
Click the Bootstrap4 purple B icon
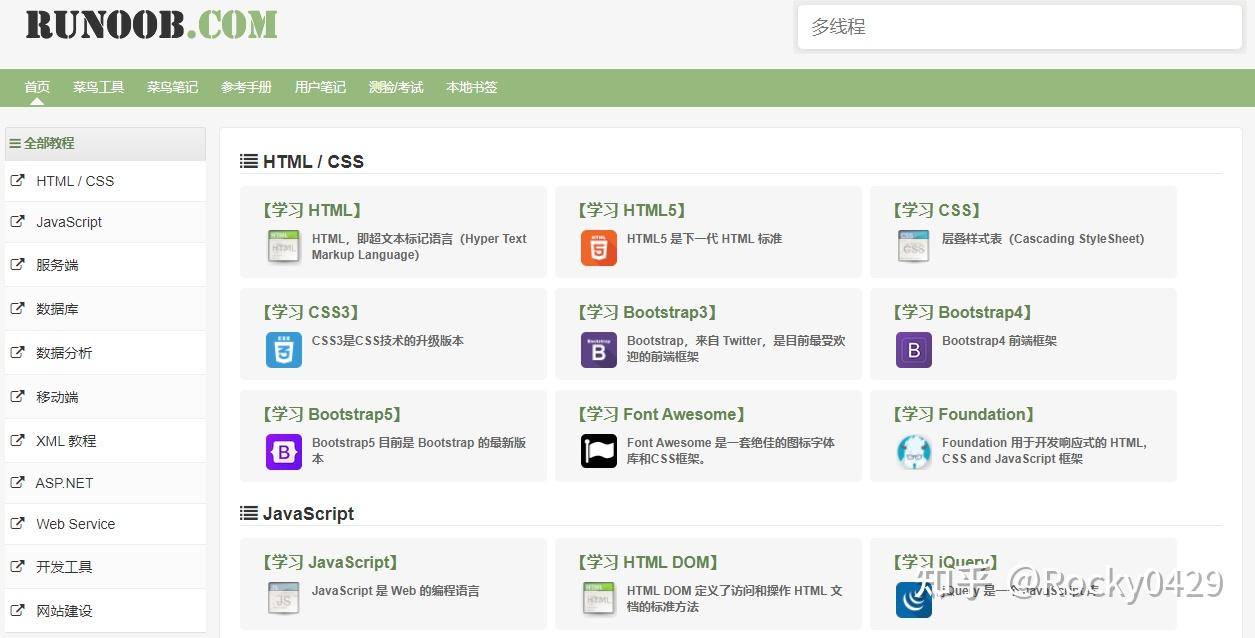tap(913, 350)
